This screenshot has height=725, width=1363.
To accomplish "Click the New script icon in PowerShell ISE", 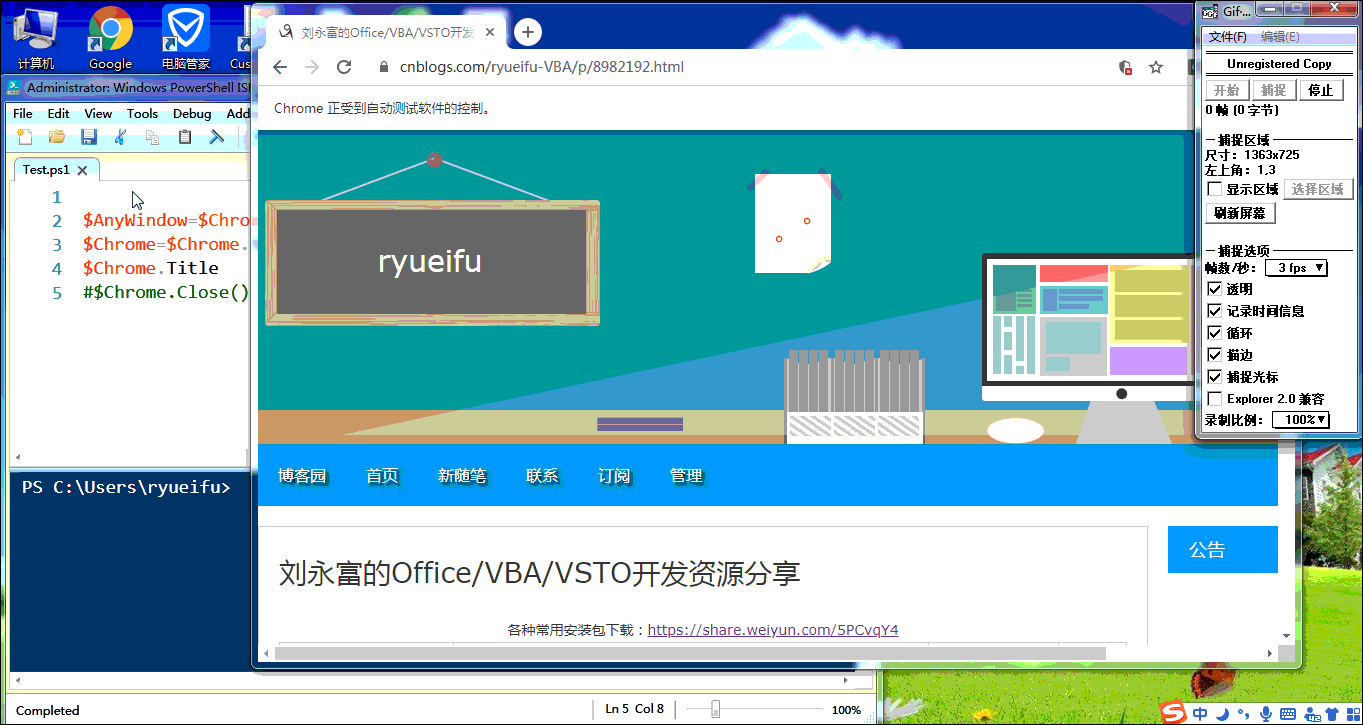I will (25, 137).
